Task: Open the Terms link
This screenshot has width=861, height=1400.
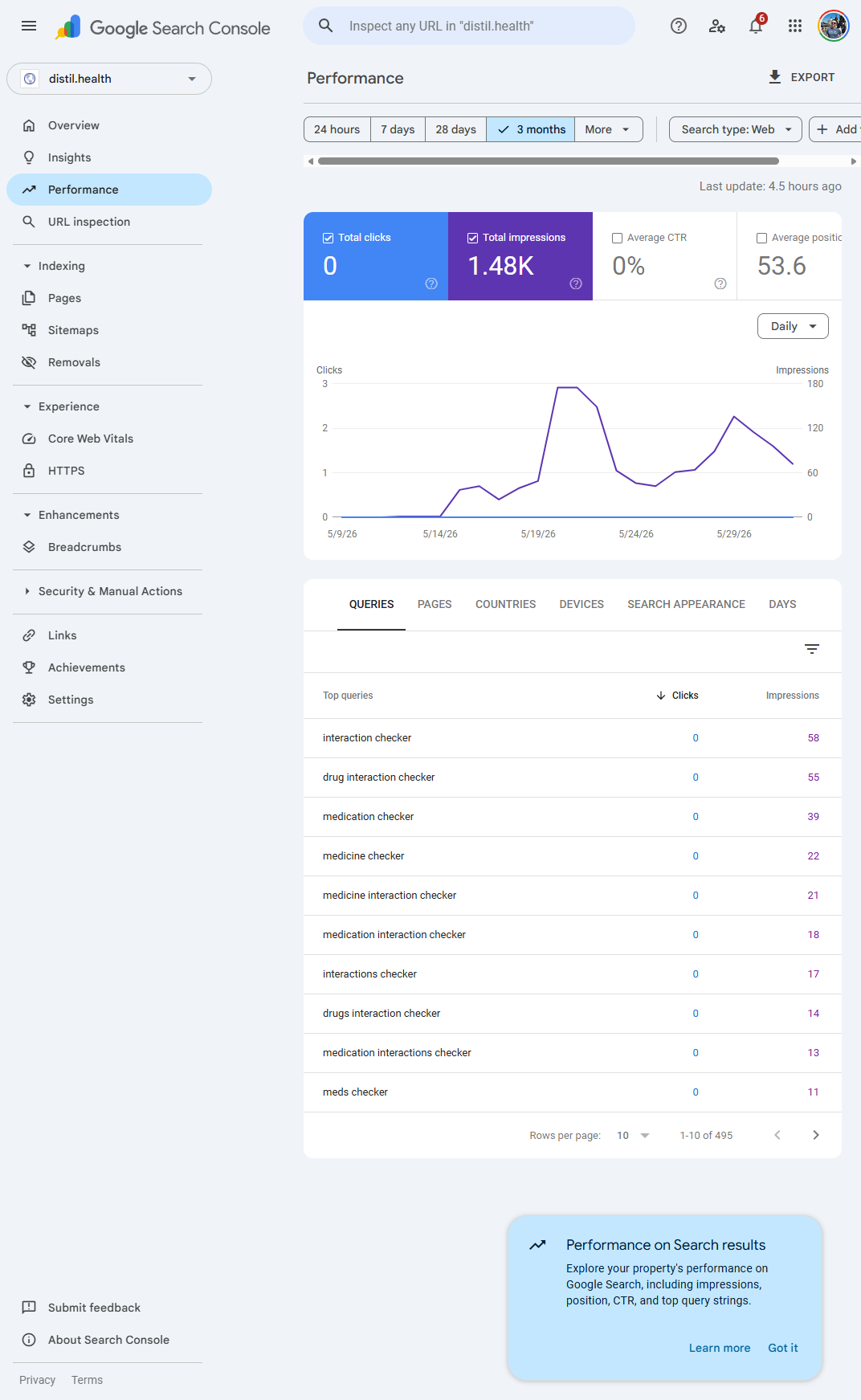Action: tap(87, 1380)
